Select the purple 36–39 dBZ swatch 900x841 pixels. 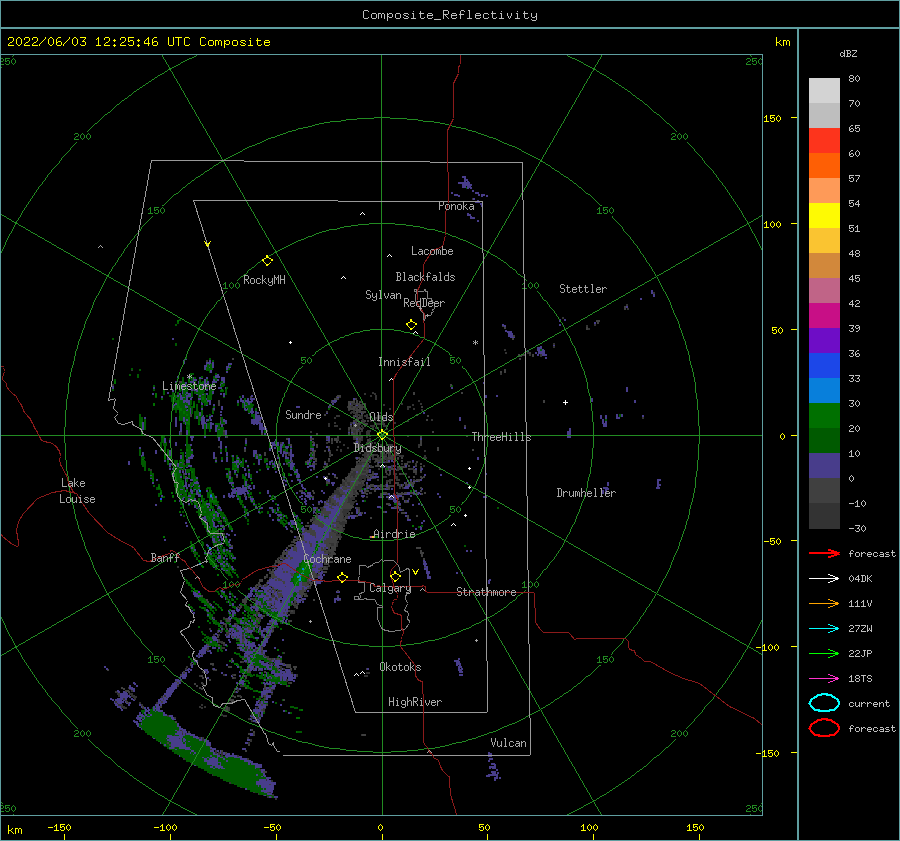824,341
